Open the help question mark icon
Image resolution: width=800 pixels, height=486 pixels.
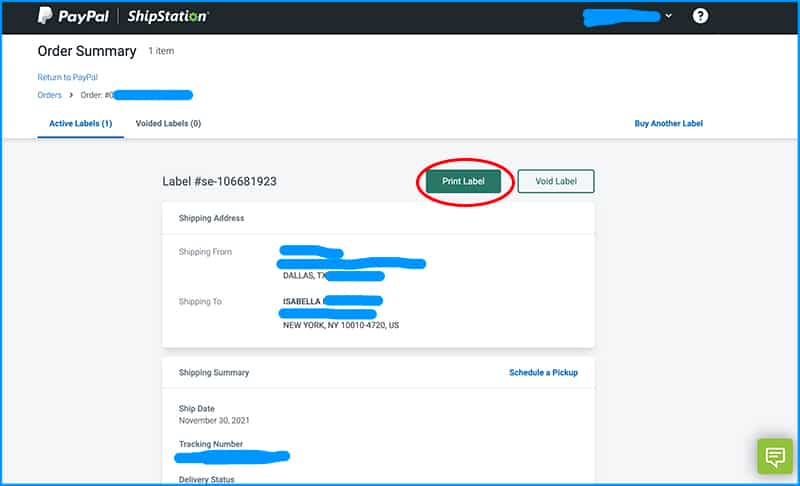click(x=700, y=16)
